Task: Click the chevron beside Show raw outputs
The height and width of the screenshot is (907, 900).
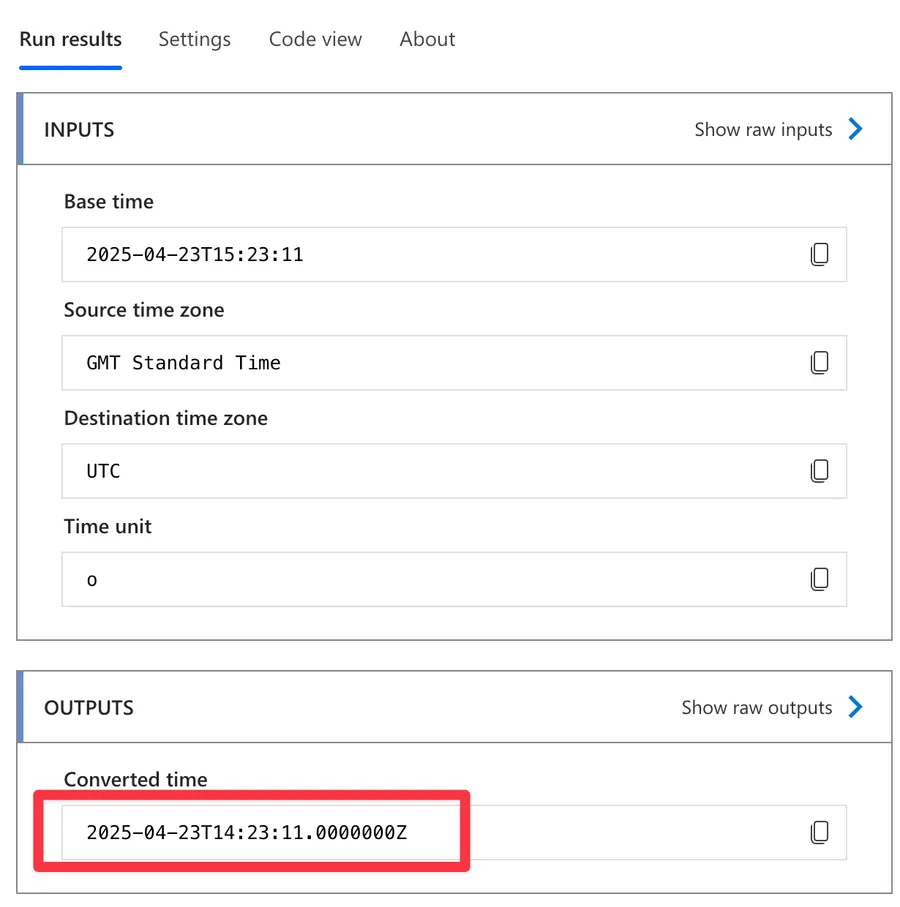Action: pos(855,707)
